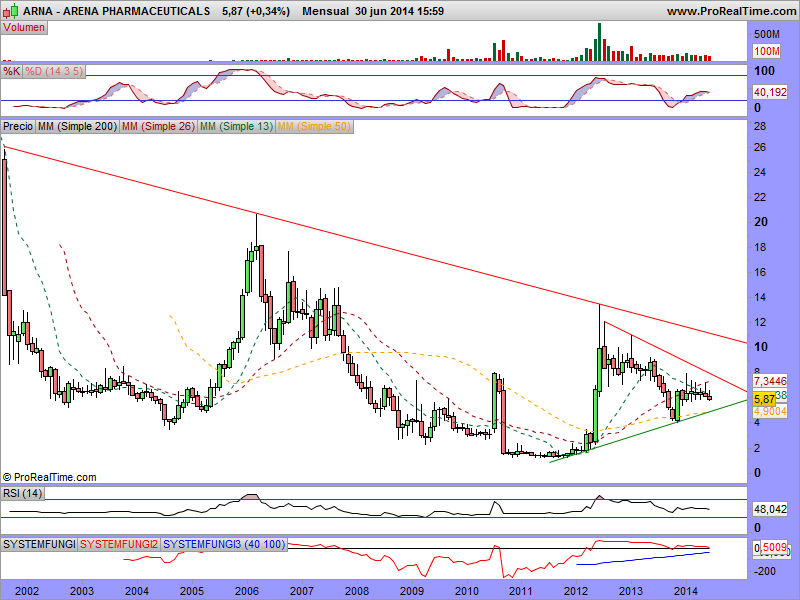Click the 2002 year label
The height and width of the screenshot is (600, 800).
[27, 591]
